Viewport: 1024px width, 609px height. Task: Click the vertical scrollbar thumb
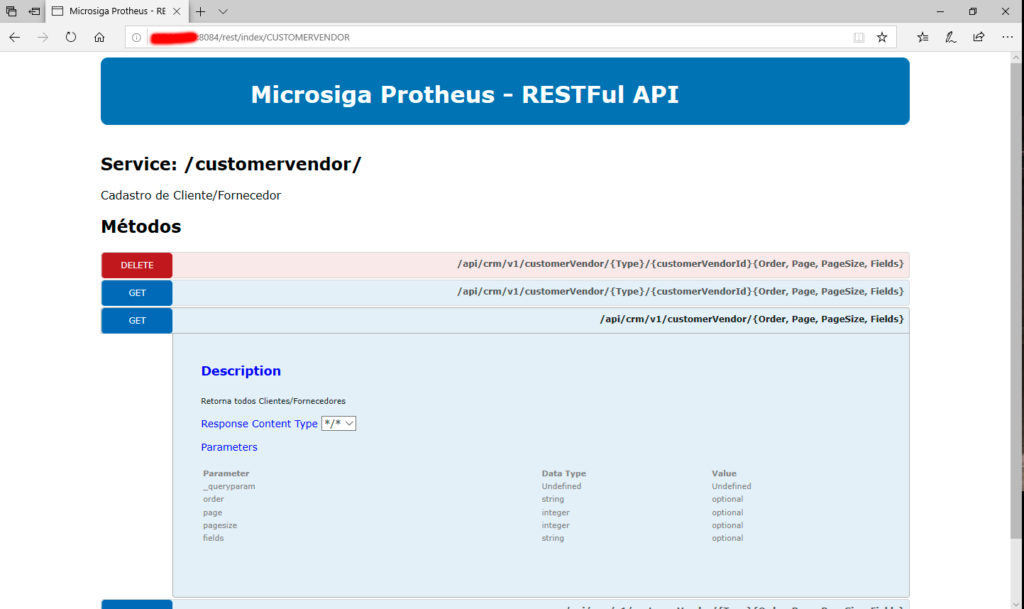click(1016, 300)
